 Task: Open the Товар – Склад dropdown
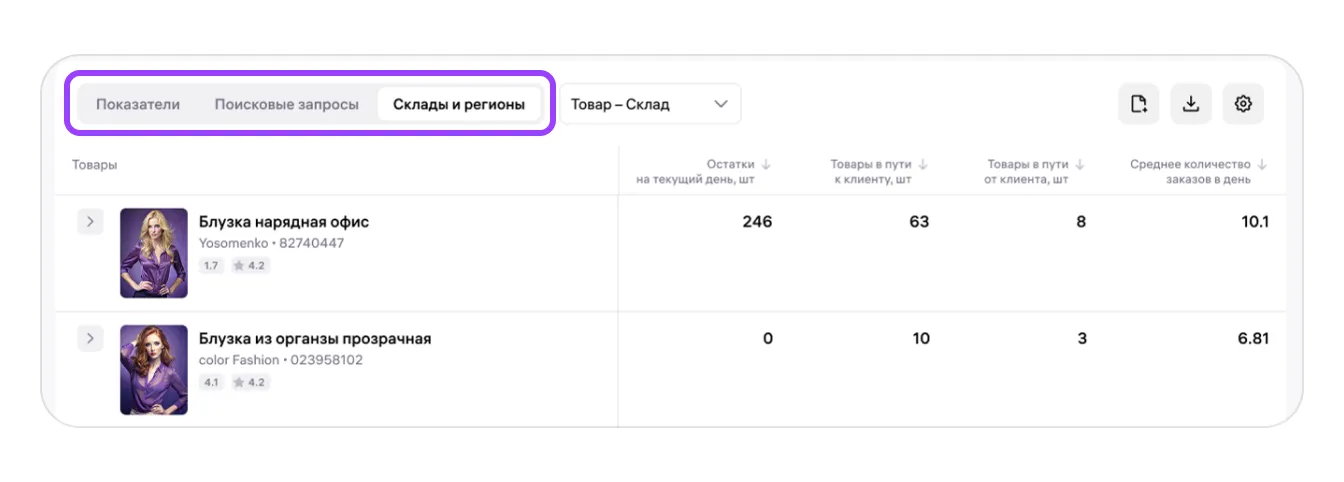click(650, 104)
